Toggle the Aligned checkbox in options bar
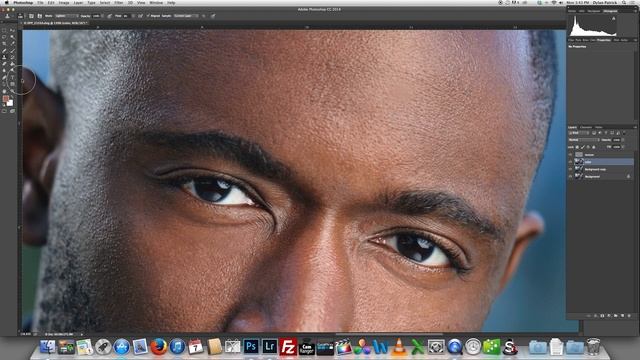This screenshot has width=640, height=360. tap(148, 16)
